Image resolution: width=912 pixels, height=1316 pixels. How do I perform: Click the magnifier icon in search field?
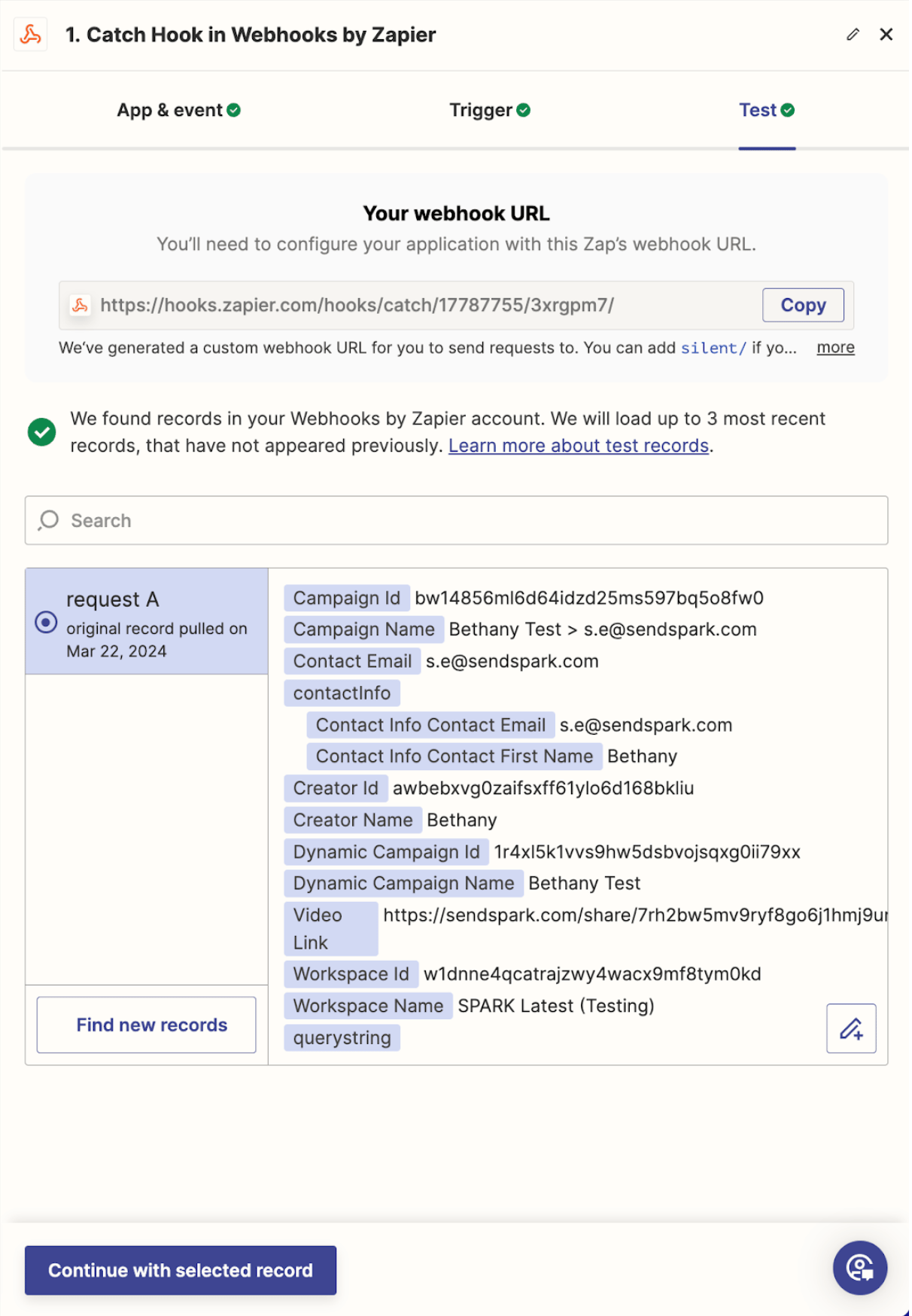point(48,520)
